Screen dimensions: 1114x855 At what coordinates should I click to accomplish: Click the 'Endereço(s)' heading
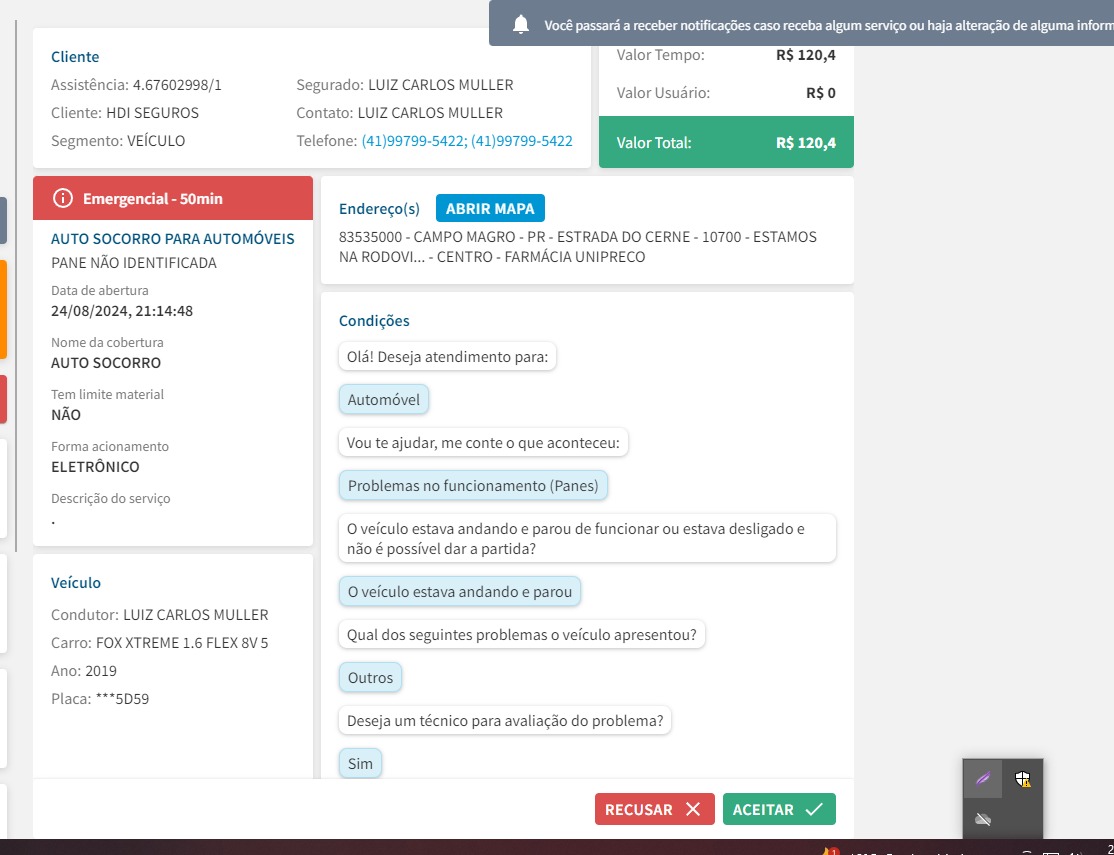pos(379,209)
